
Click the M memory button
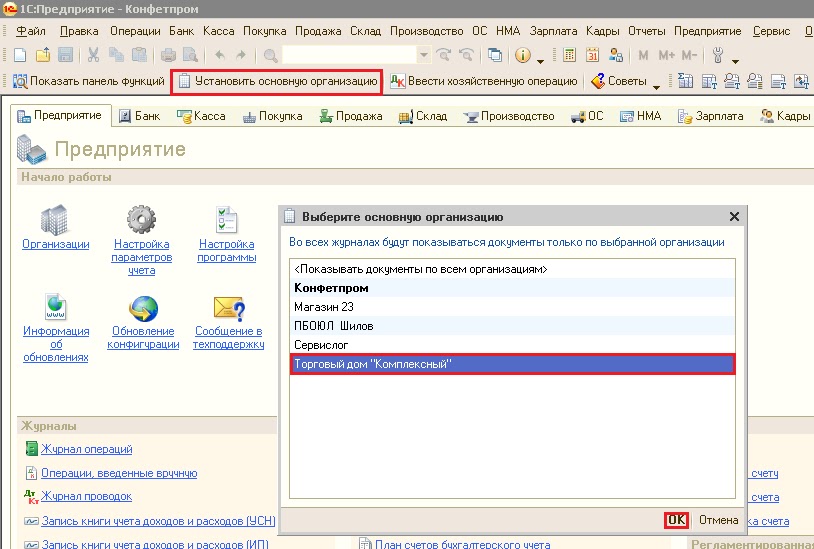(x=643, y=54)
